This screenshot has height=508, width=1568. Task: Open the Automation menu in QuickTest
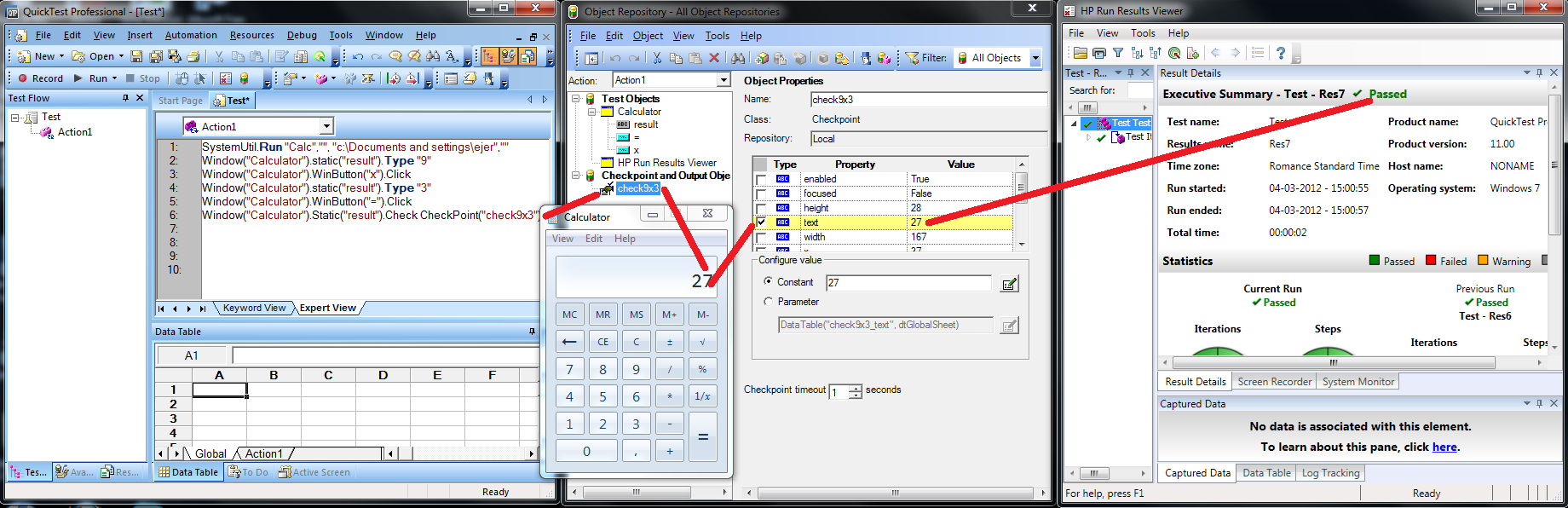191,35
